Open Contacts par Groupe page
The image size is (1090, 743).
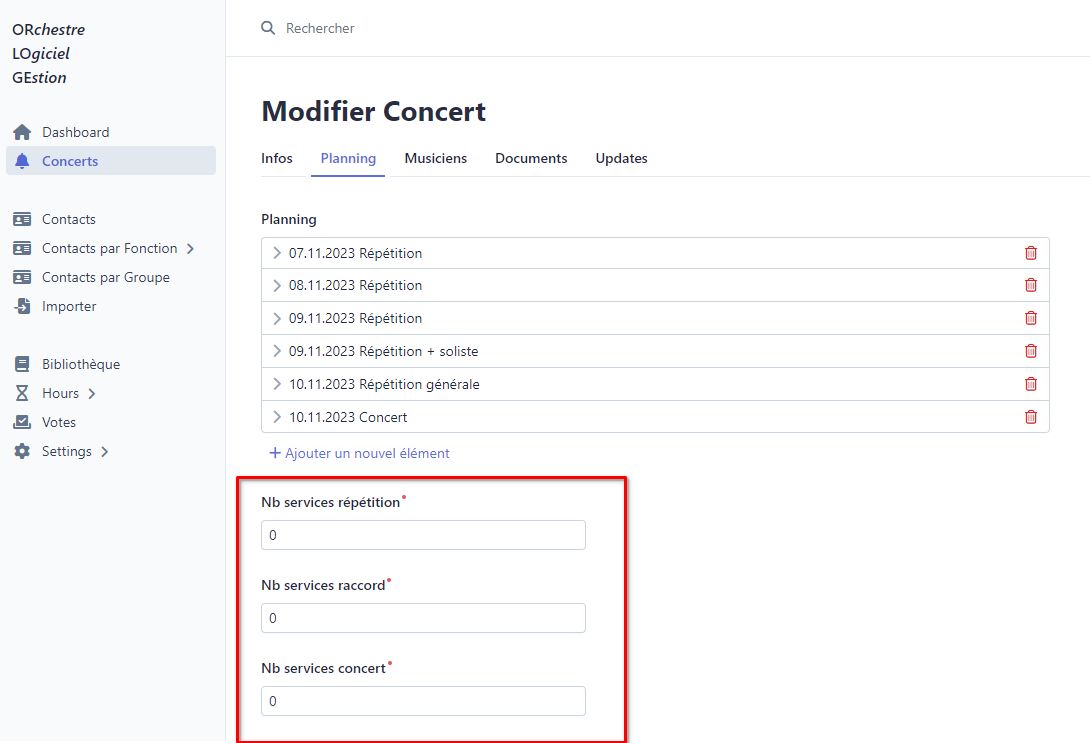105,277
